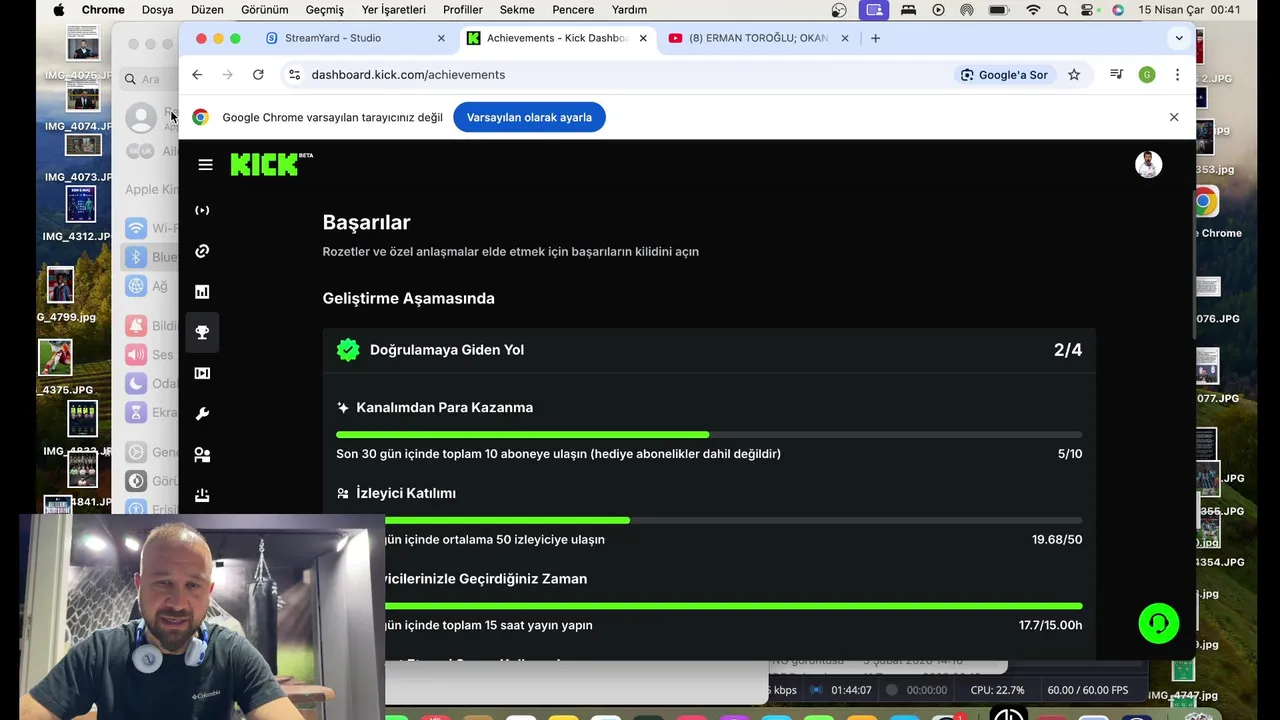
Task: Open a new Chrome tab
Action: click(876, 38)
